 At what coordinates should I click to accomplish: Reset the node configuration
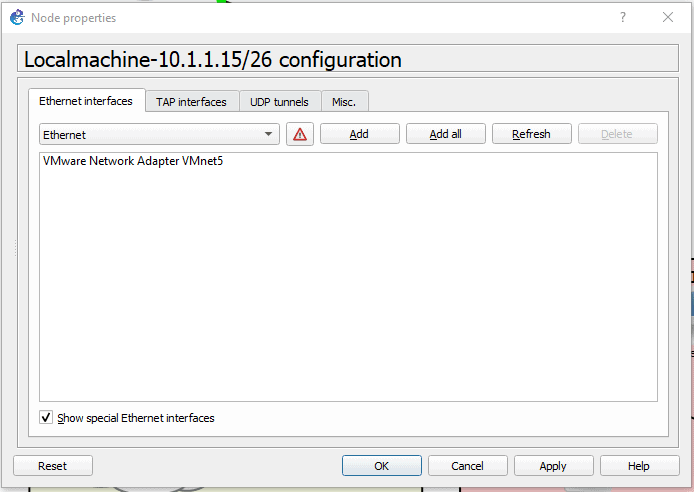(x=53, y=466)
